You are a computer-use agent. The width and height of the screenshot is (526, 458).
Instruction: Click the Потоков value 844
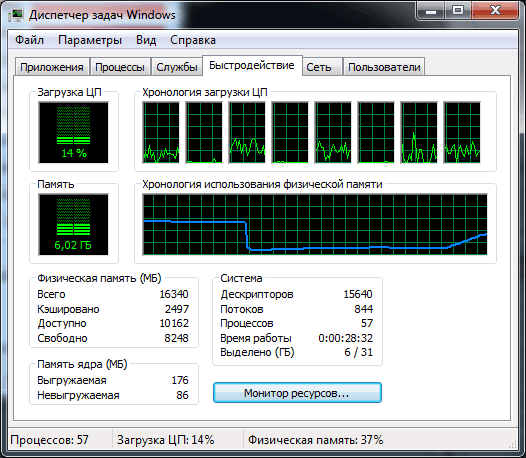tap(364, 309)
